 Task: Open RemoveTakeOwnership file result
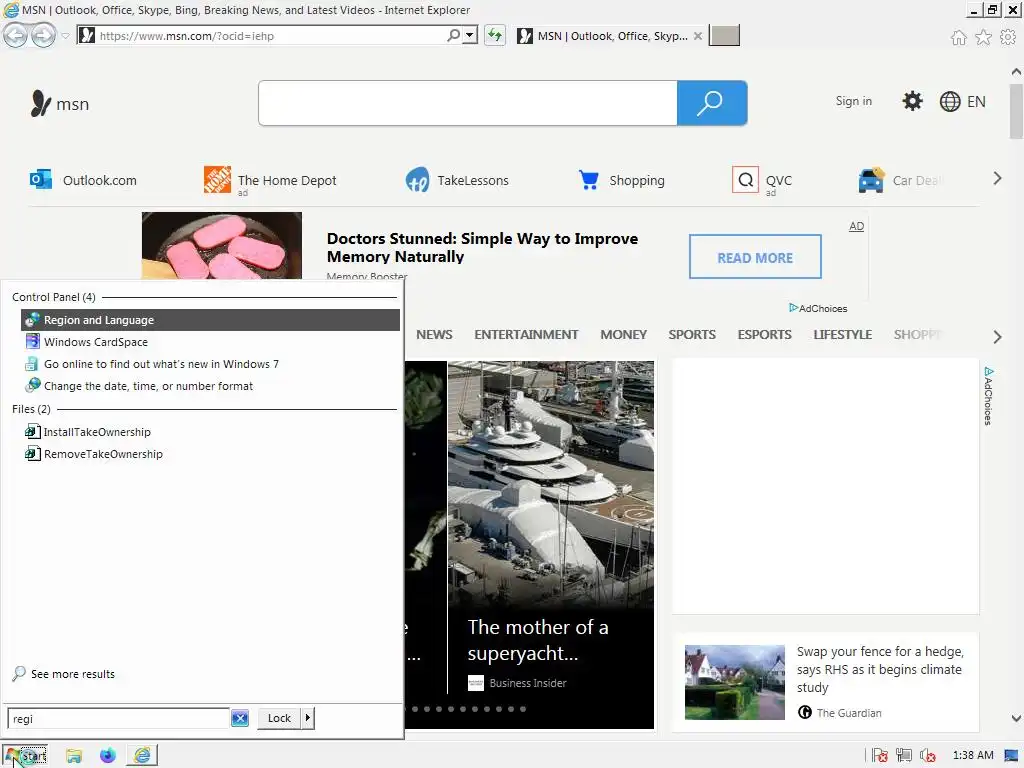coord(210,454)
